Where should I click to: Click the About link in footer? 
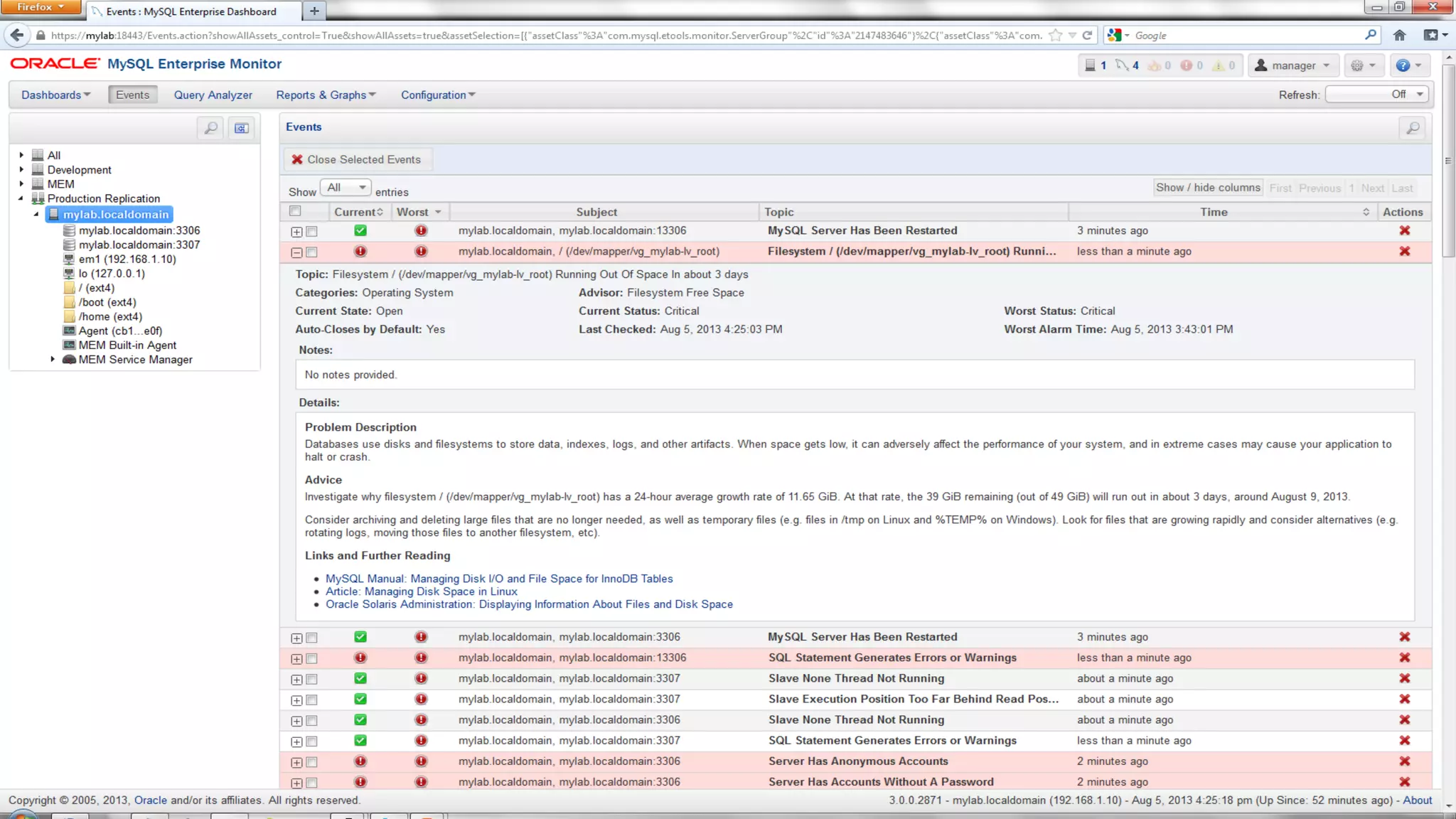pyautogui.click(x=1417, y=800)
